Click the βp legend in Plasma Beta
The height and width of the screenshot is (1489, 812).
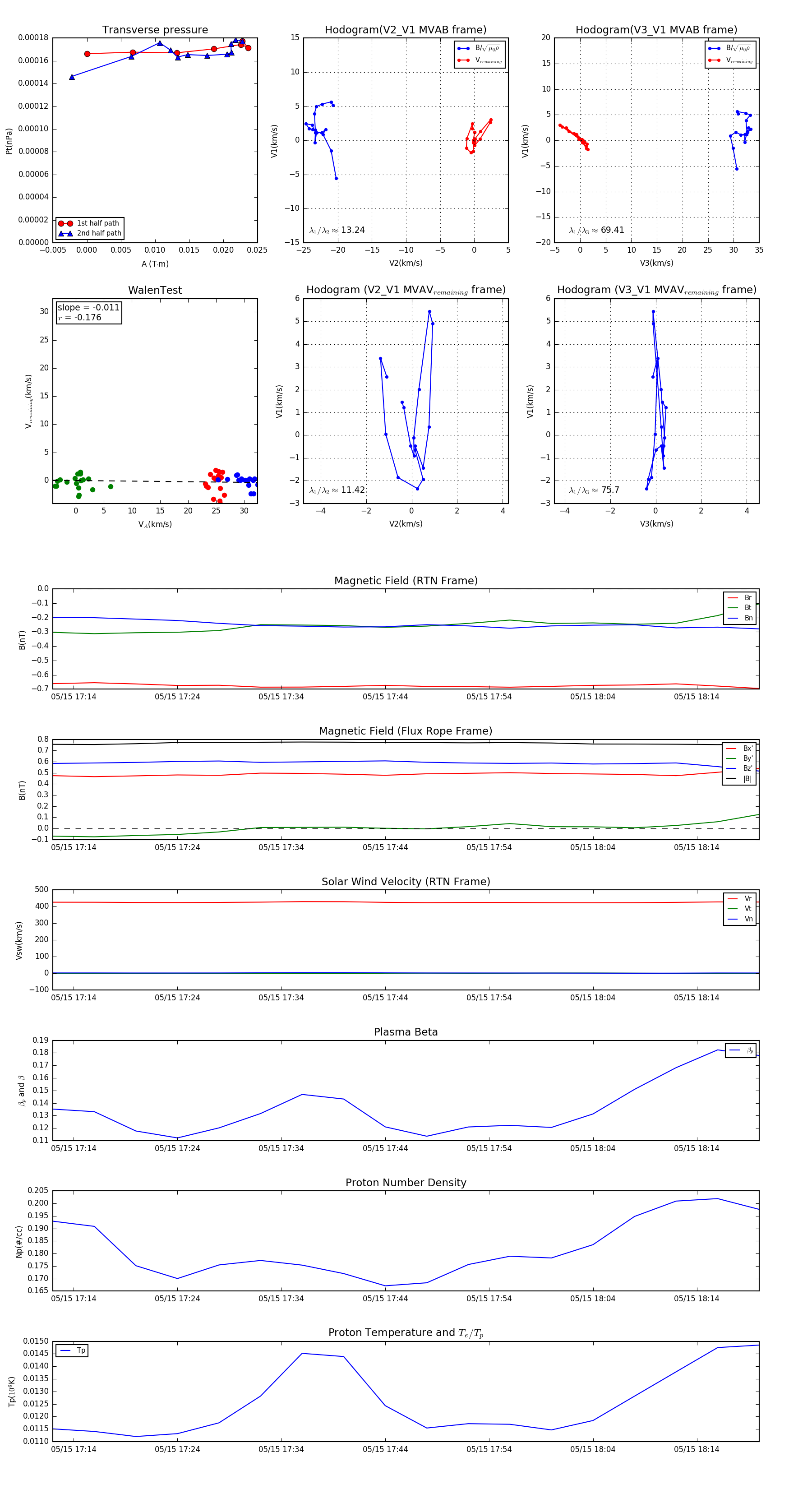[741, 1050]
